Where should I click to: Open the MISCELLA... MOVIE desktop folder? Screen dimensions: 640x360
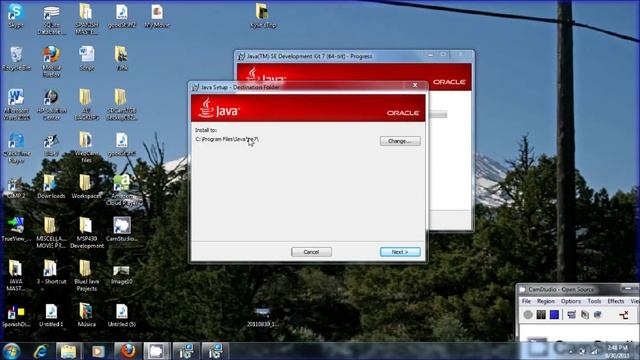(51, 233)
